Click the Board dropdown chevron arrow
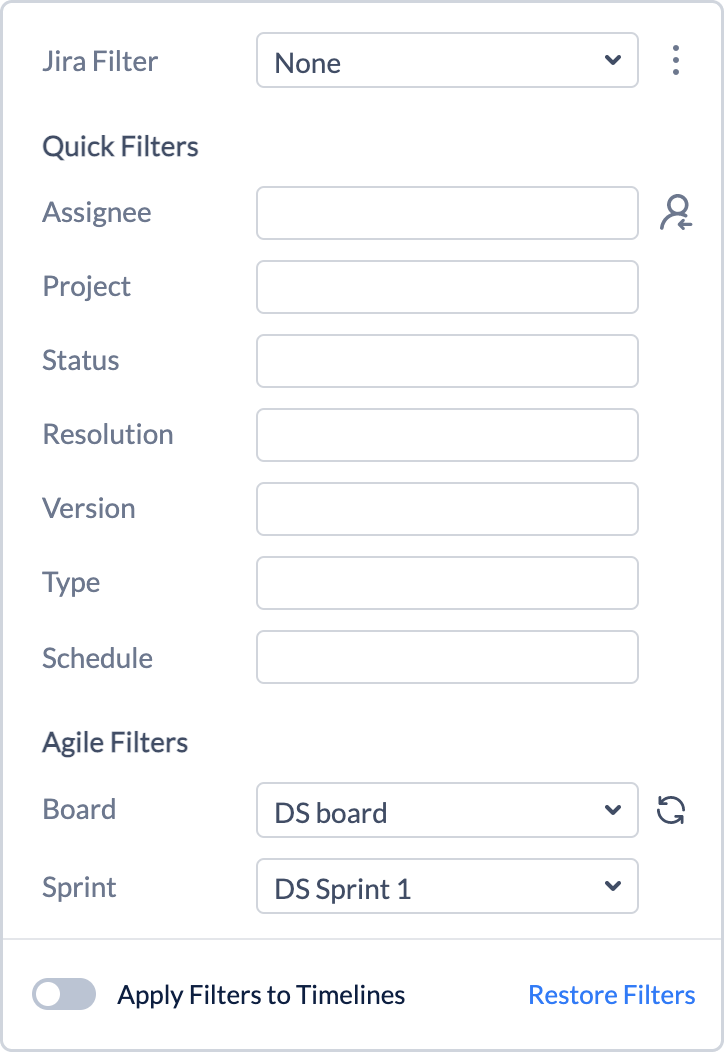This screenshot has width=724, height=1052. (613, 810)
